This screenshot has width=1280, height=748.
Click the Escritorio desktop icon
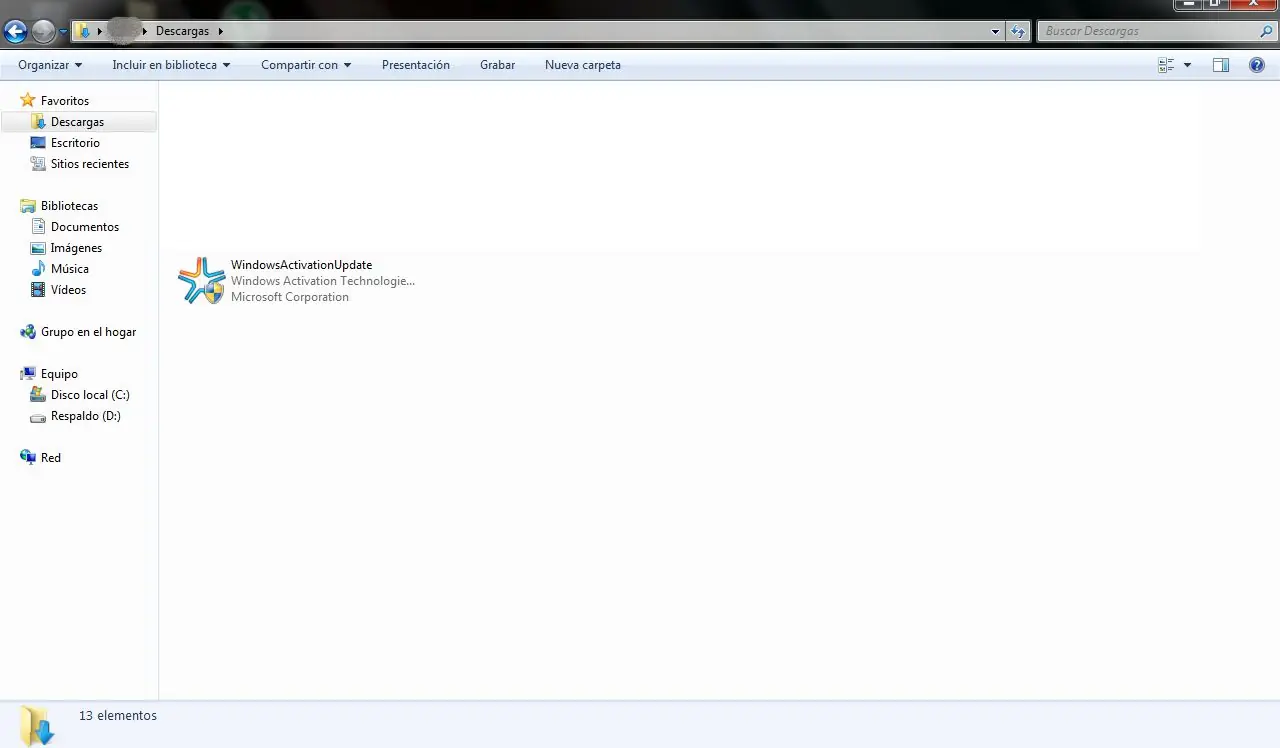[x=38, y=143]
